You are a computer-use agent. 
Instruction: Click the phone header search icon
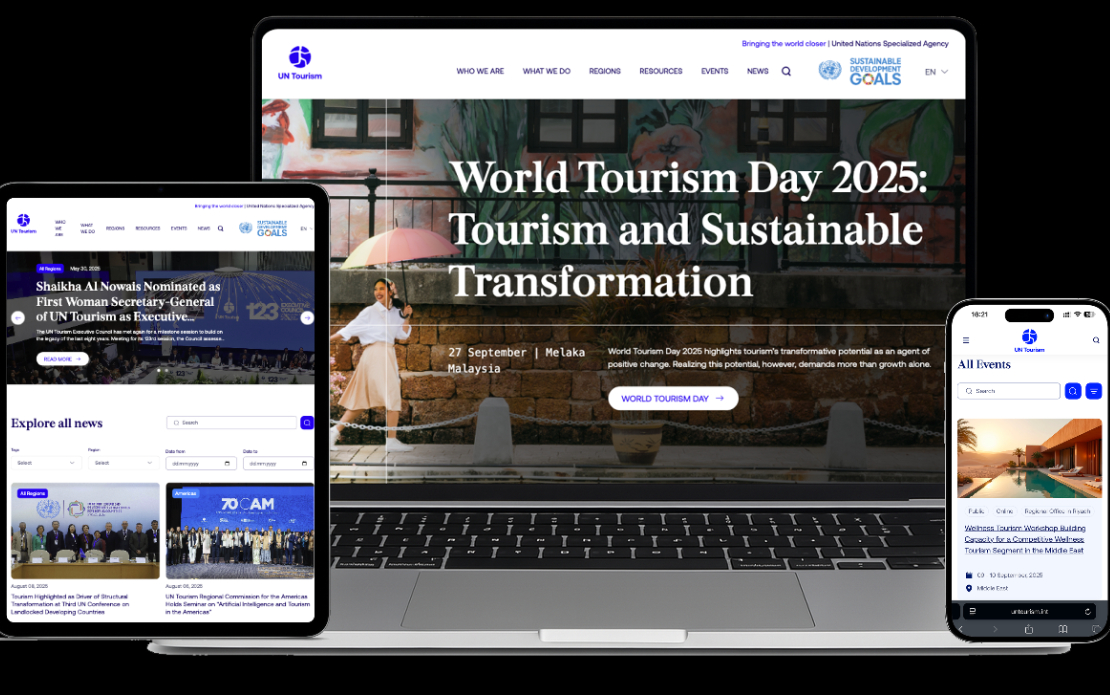tap(1096, 340)
